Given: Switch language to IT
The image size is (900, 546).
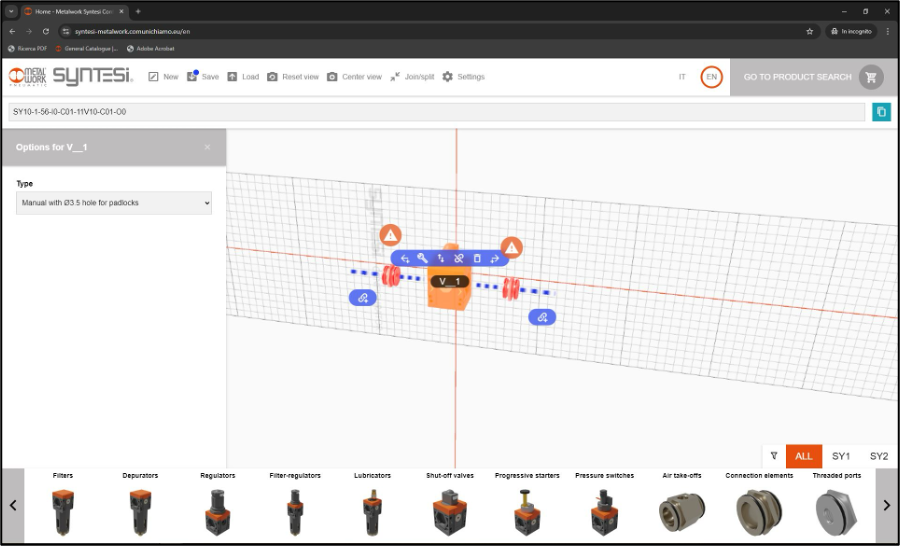Looking at the screenshot, I should coord(682,77).
